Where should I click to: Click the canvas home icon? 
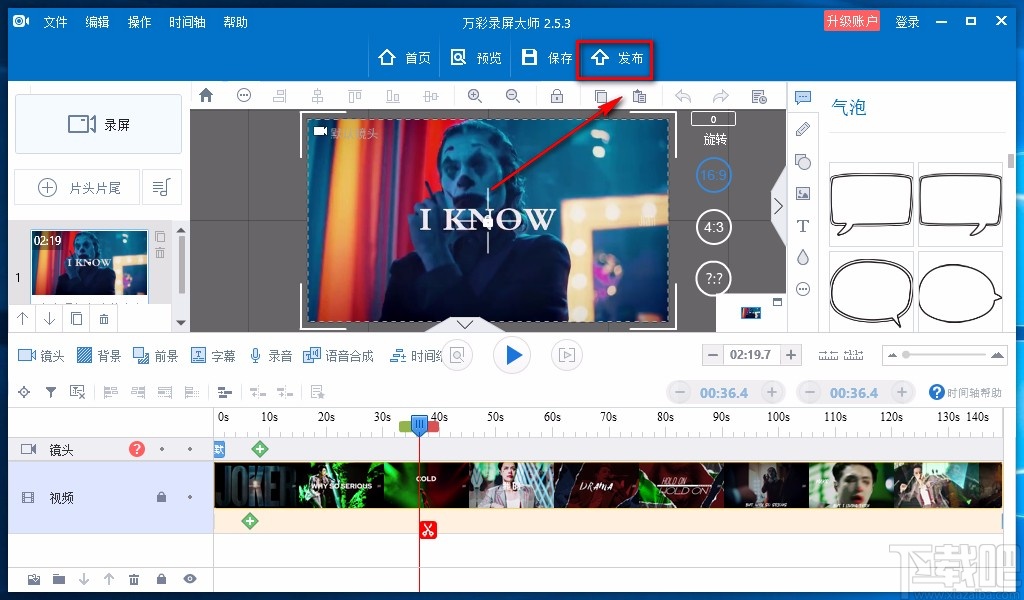[206, 96]
